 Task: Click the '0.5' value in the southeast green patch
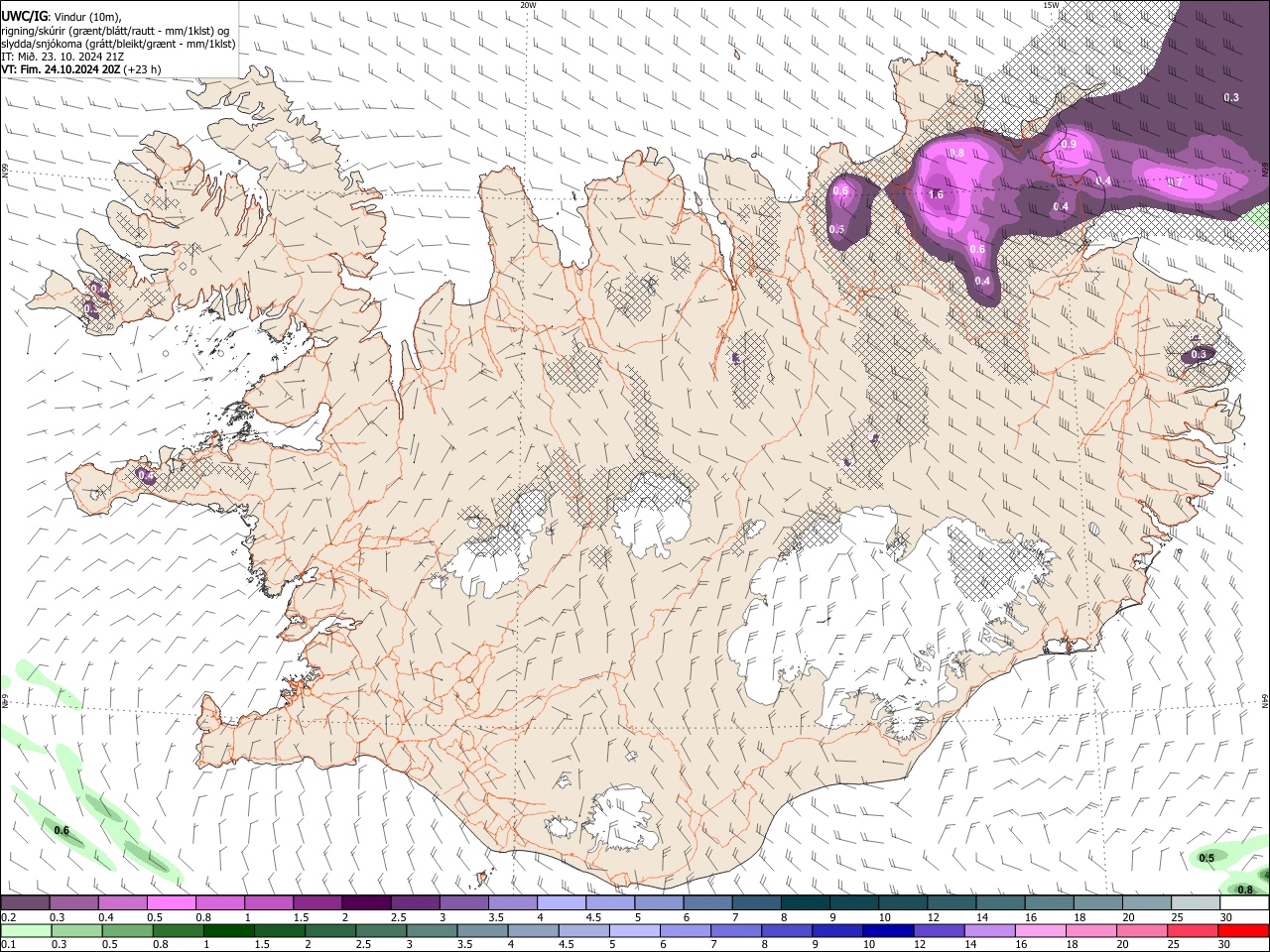(x=1206, y=858)
